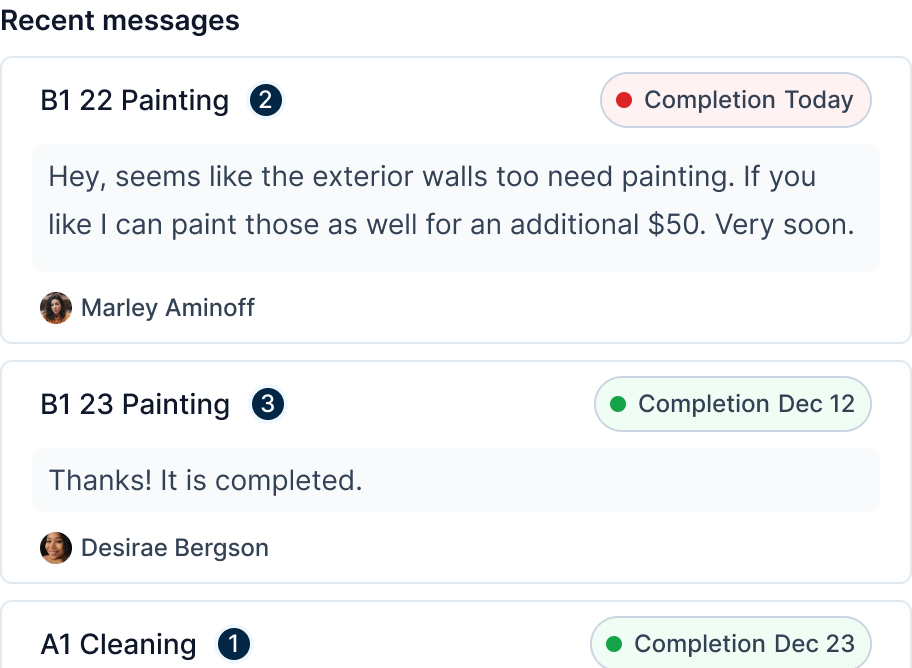912x668 pixels.
Task: Click the $50 amount in Marley's message
Action: pyautogui.click(x=676, y=225)
